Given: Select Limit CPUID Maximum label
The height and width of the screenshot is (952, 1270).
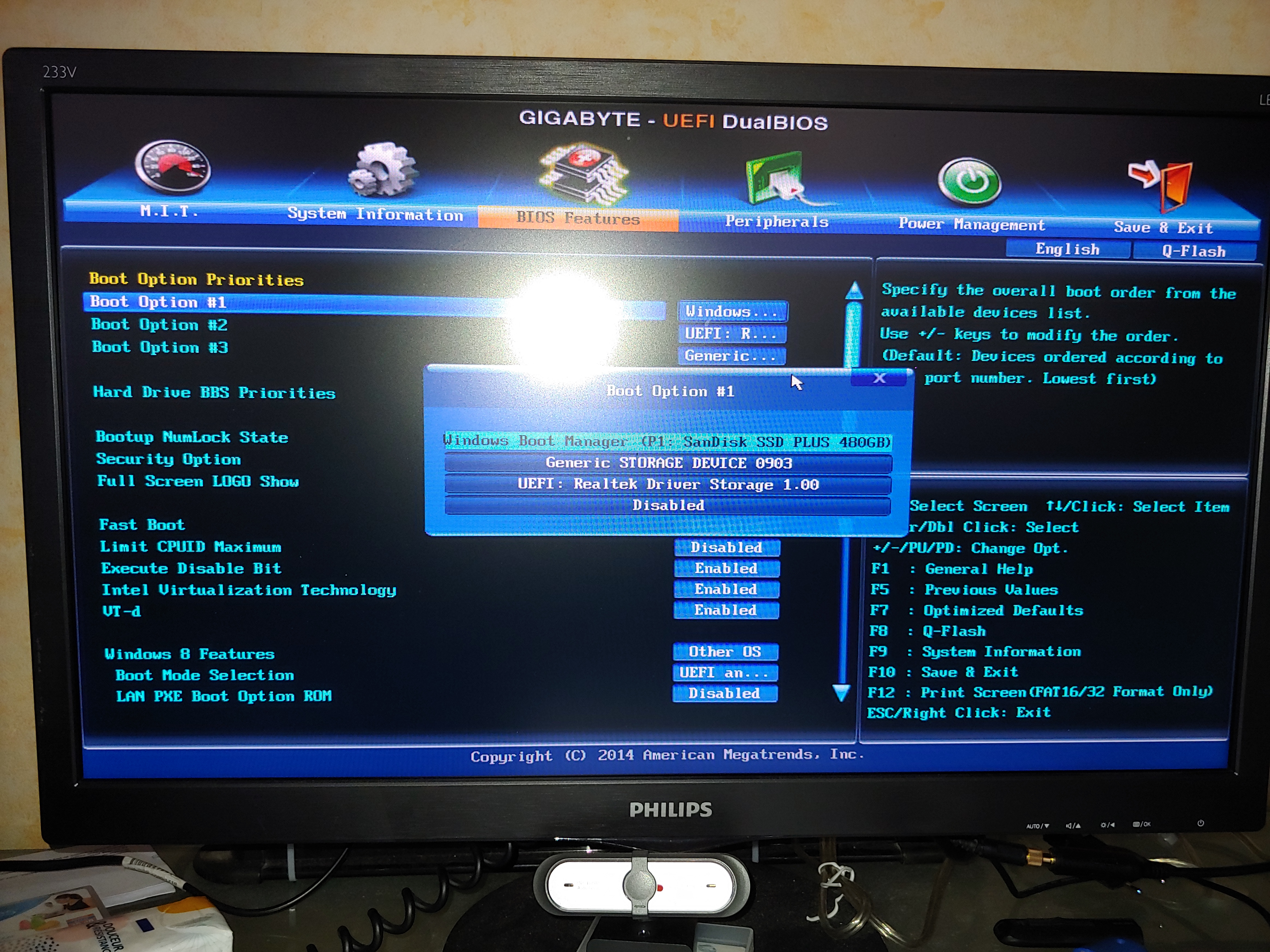Looking at the screenshot, I should click(x=191, y=546).
